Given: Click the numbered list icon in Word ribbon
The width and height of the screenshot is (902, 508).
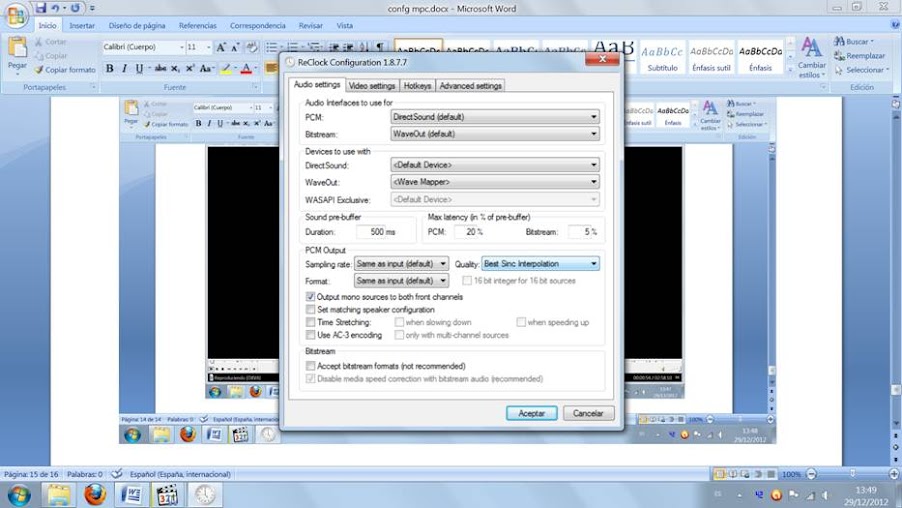Looking at the screenshot, I should (x=293, y=47).
